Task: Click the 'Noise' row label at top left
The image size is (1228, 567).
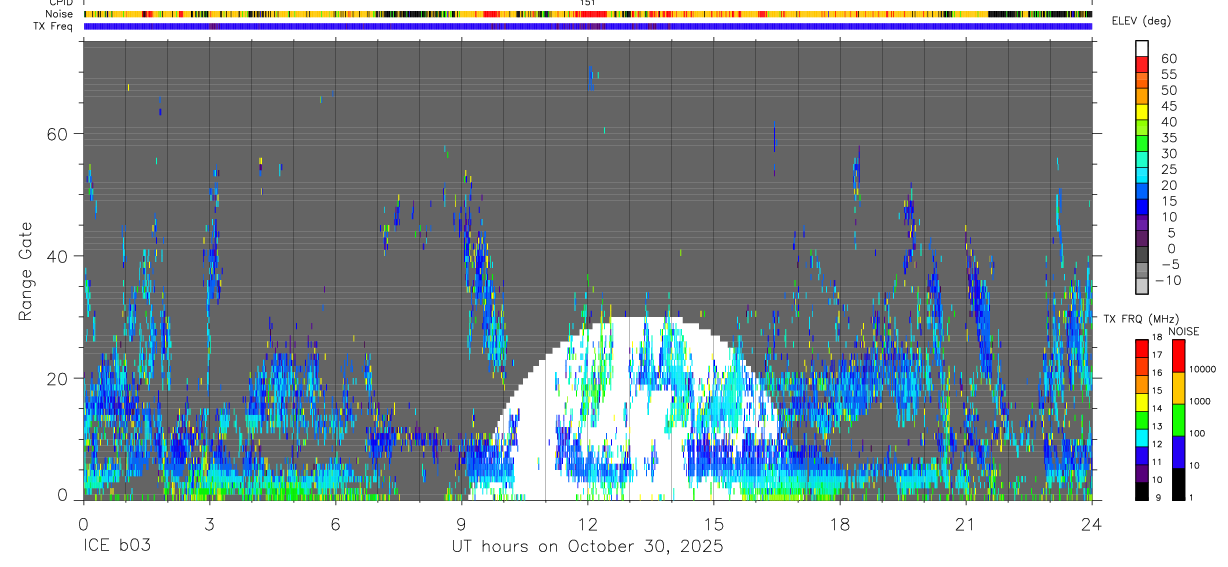Action: pyautogui.click(x=59, y=14)
